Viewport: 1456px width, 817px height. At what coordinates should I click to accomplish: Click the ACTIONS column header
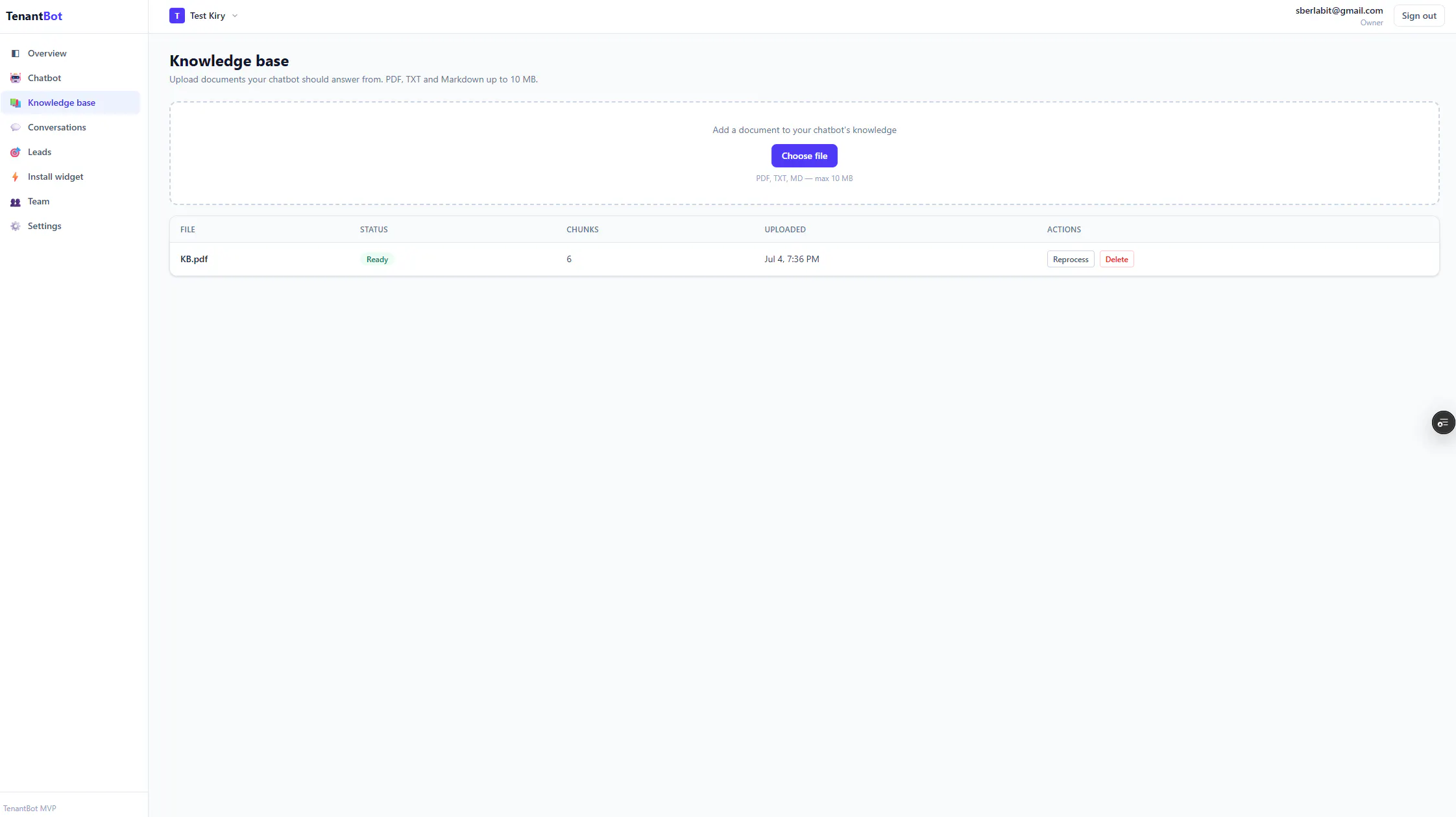[1064, 230]
